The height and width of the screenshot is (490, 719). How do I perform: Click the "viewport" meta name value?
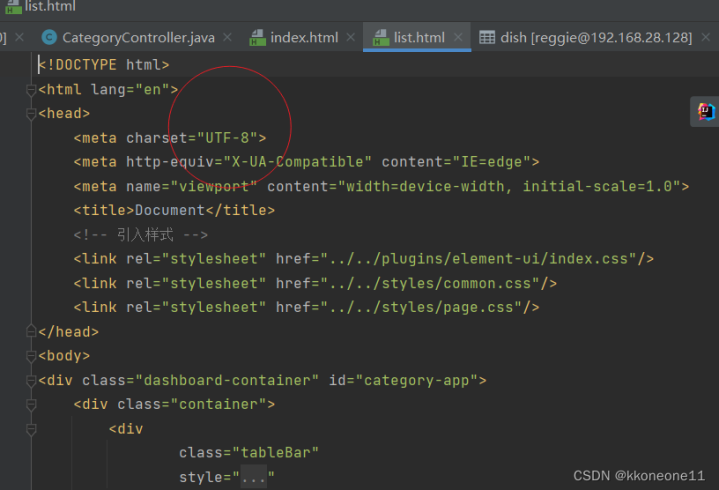[213, 187]
